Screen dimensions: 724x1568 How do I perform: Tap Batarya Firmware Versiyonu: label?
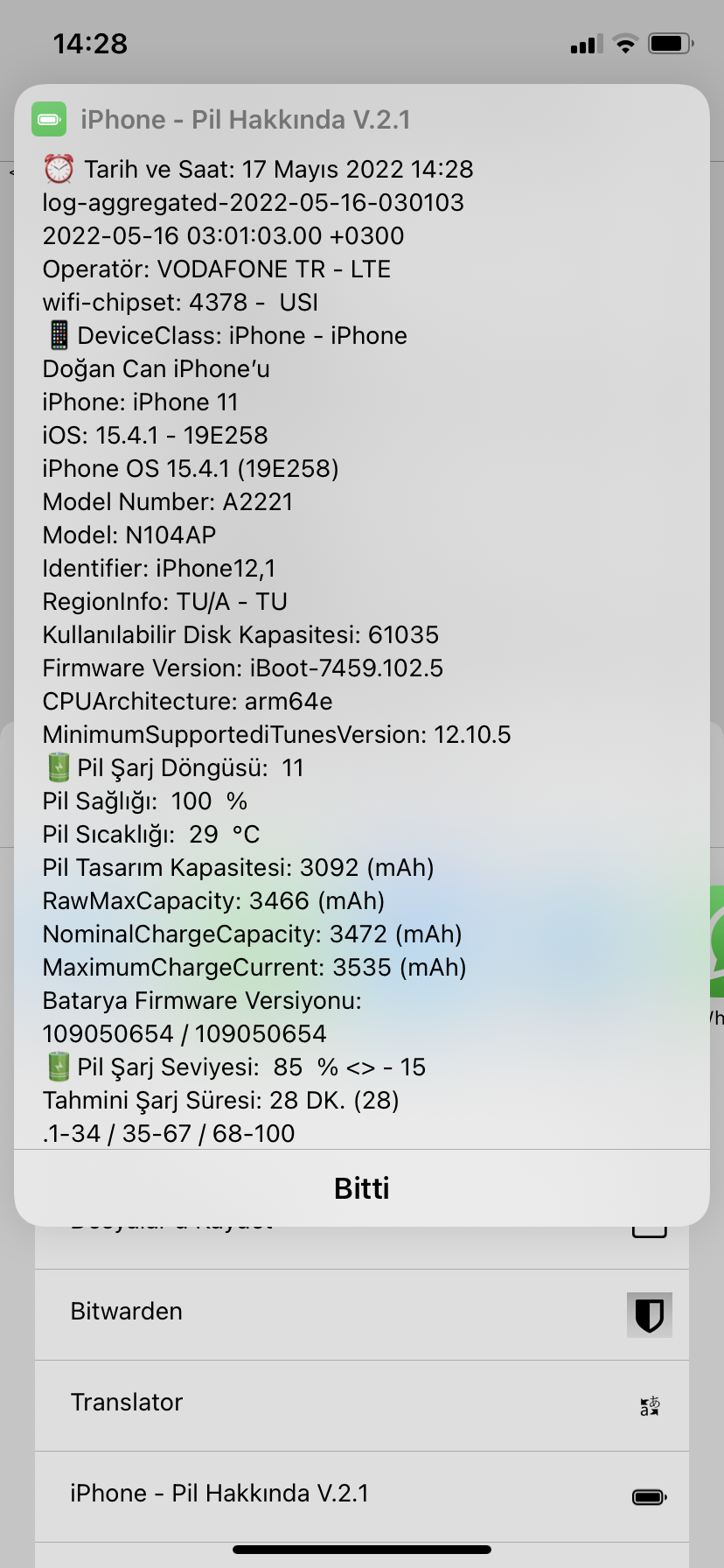click(x=202, y=1000)
